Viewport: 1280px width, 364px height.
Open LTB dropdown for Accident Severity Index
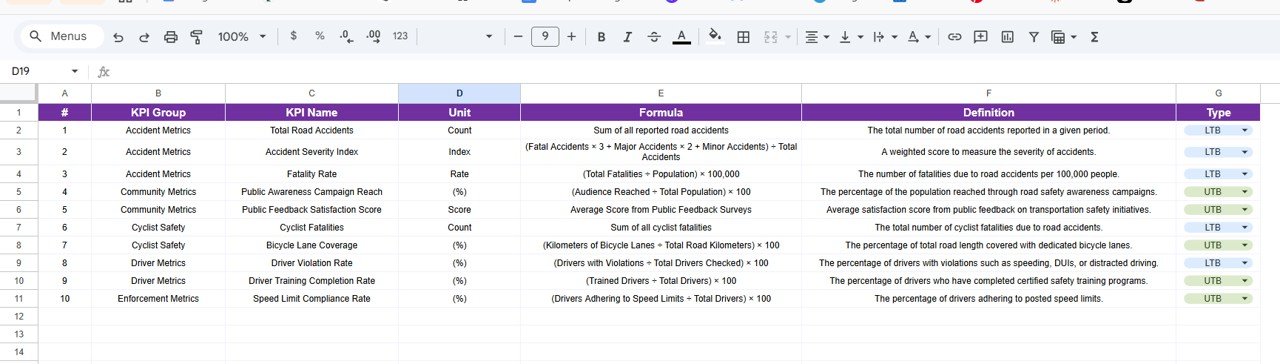point(1245,152)
